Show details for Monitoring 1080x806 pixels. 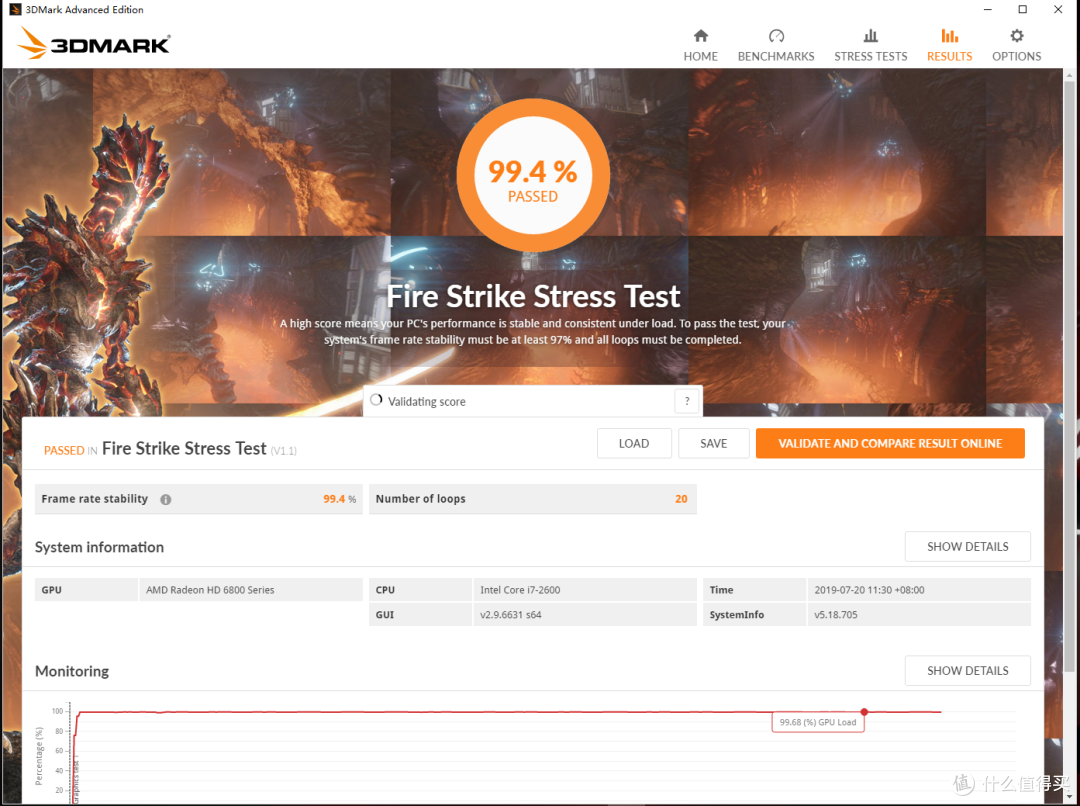(967, 670)
